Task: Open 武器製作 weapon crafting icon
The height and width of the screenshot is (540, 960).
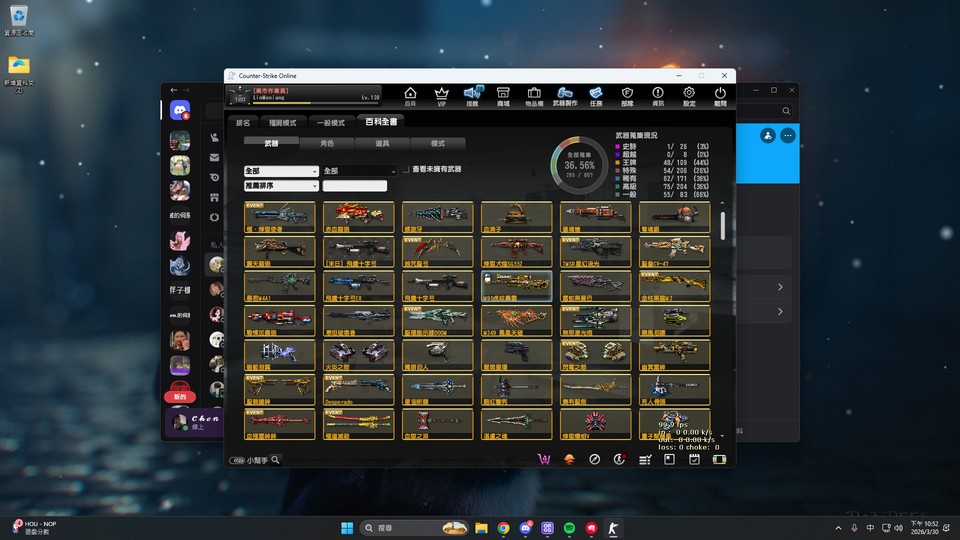Action: (x=565, y=95)
